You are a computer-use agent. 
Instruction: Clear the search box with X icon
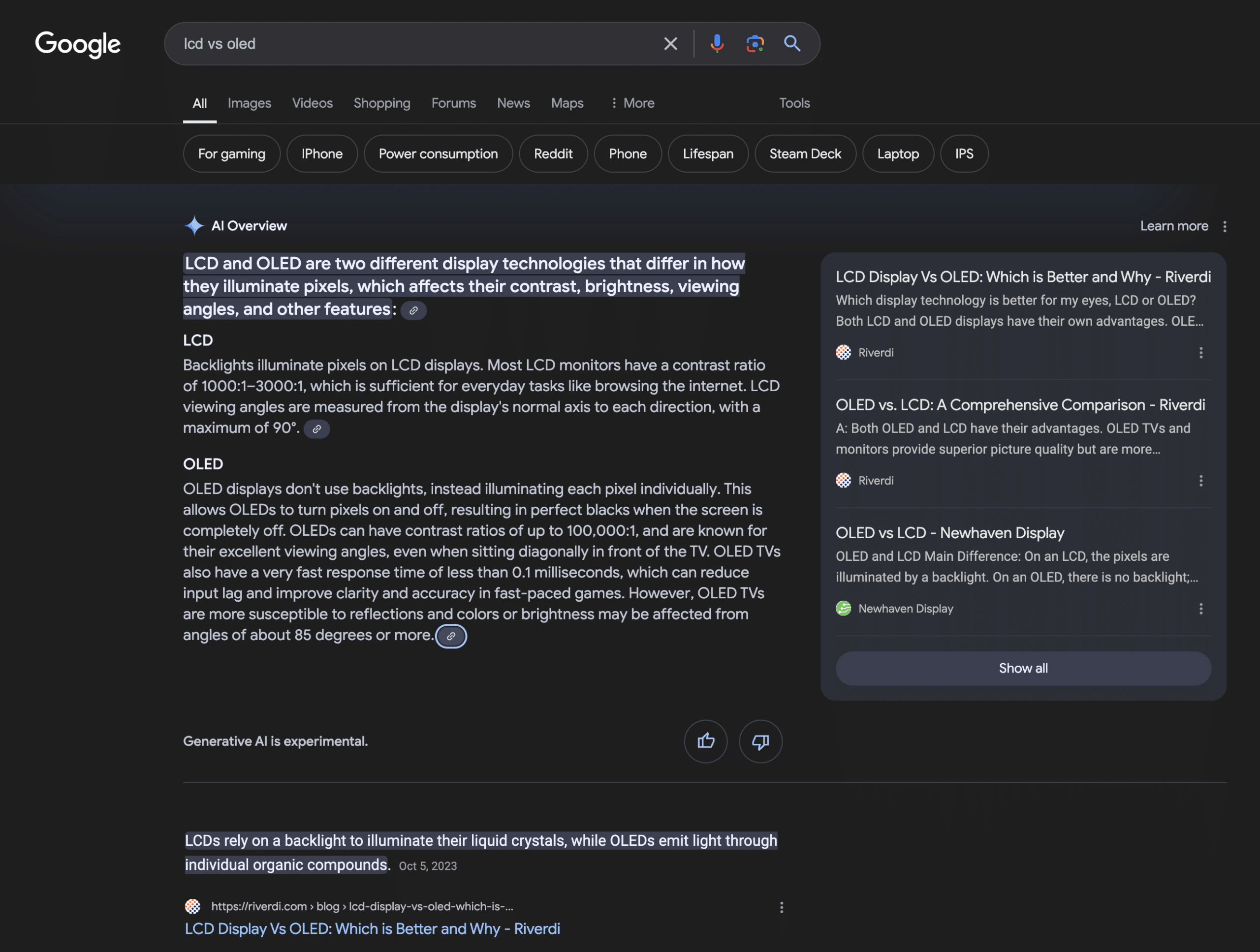coord(670,44)
